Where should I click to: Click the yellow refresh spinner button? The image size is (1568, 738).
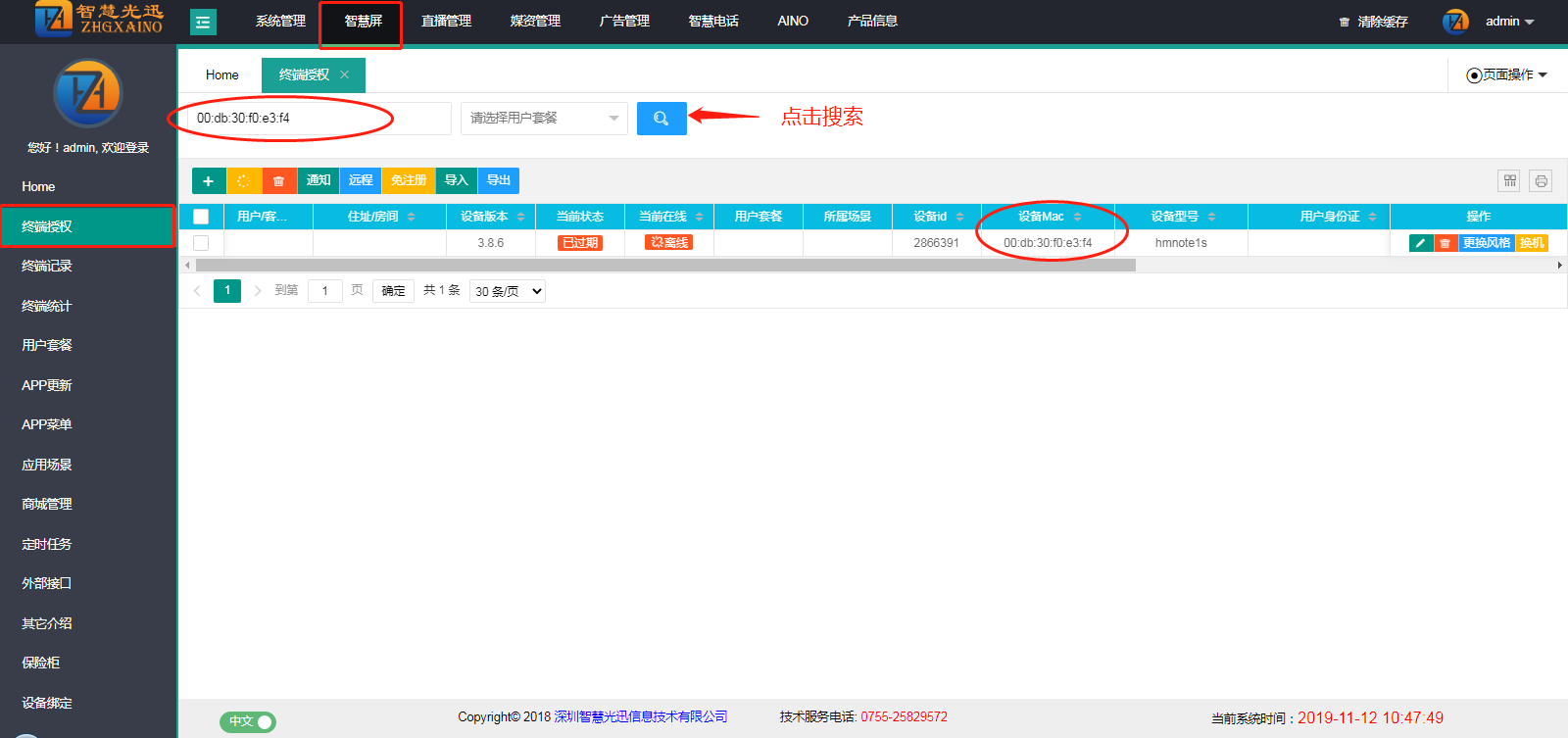(x=244, y=180)
